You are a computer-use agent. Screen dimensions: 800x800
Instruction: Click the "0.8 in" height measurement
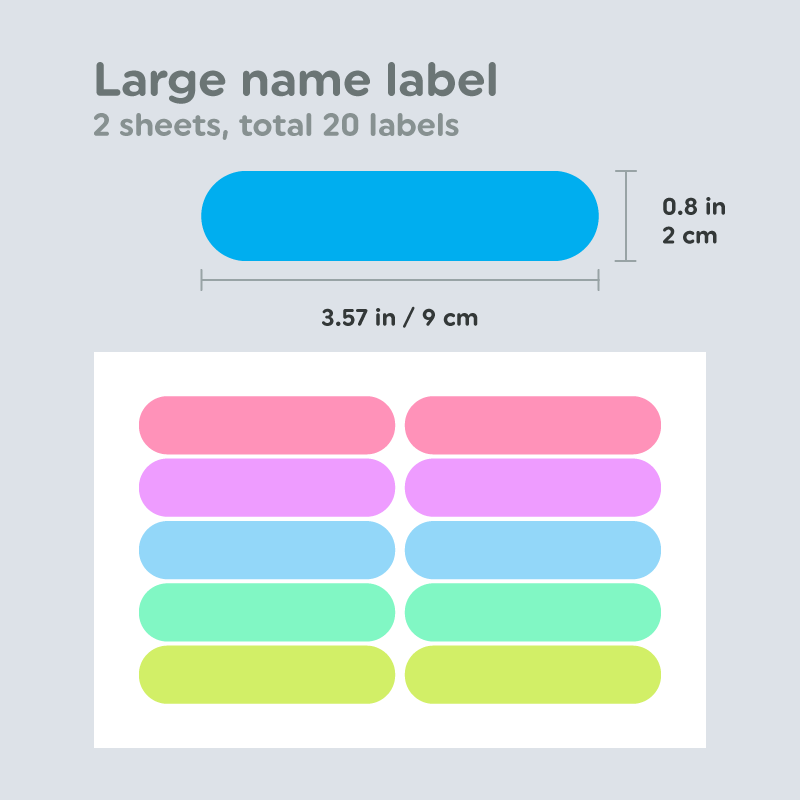click(x=694, y=207)
